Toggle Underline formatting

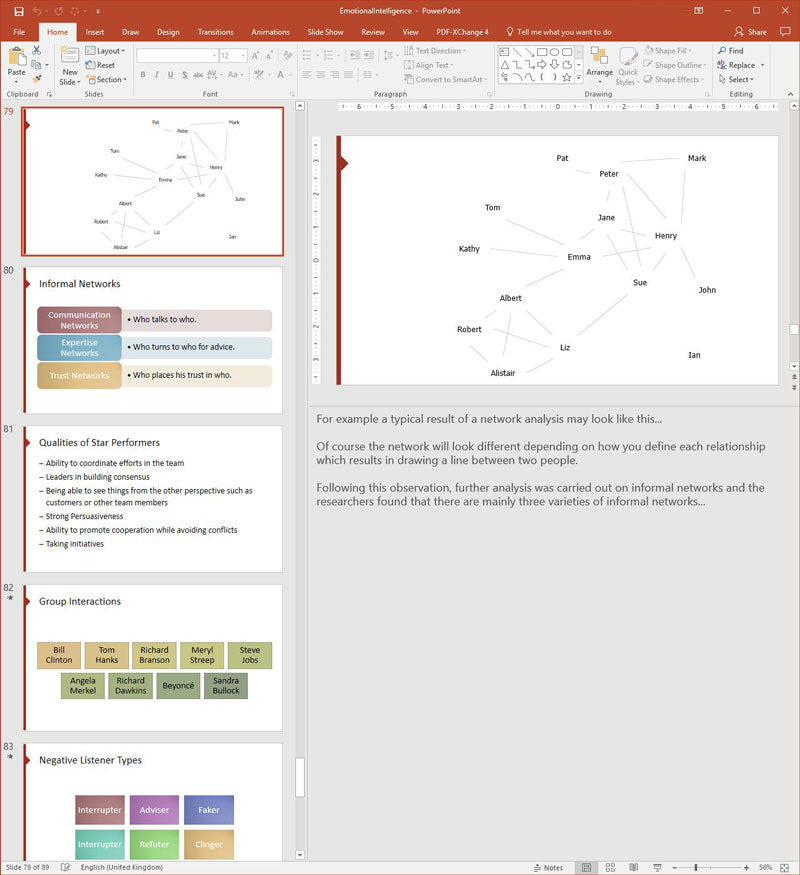pyautogui.click(x=170, y=74)
